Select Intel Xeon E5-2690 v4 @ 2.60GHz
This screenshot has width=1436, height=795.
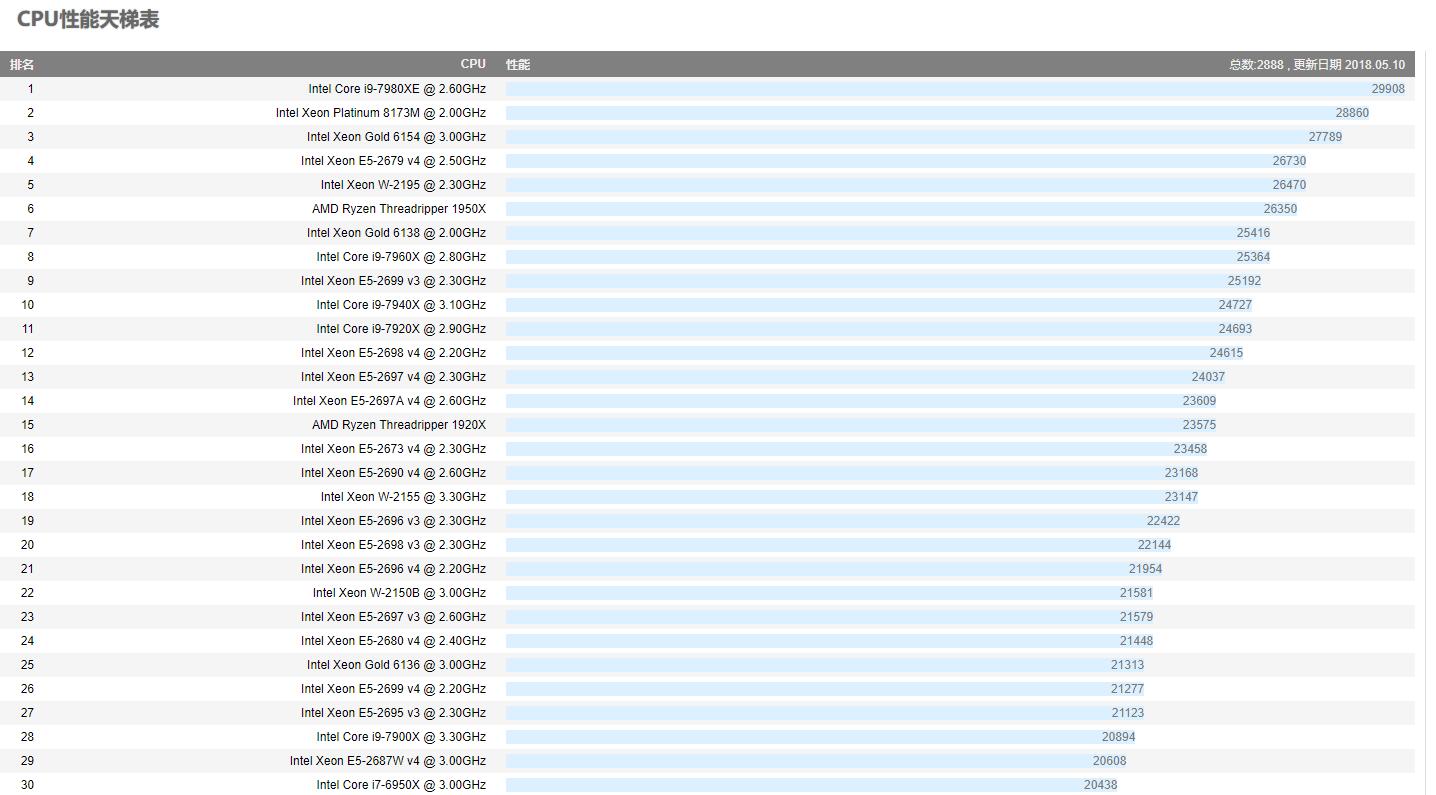pyautogui.click(x=393, y=473)
